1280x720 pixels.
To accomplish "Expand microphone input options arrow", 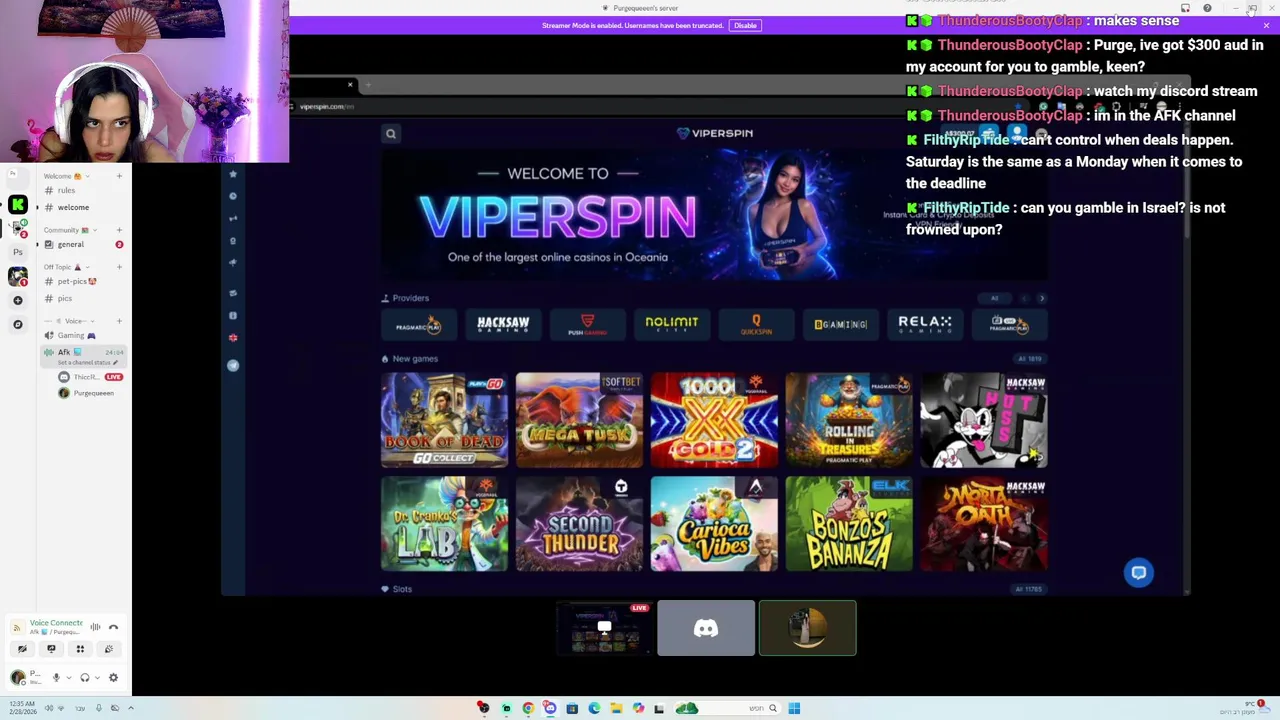I will [69, 677].
